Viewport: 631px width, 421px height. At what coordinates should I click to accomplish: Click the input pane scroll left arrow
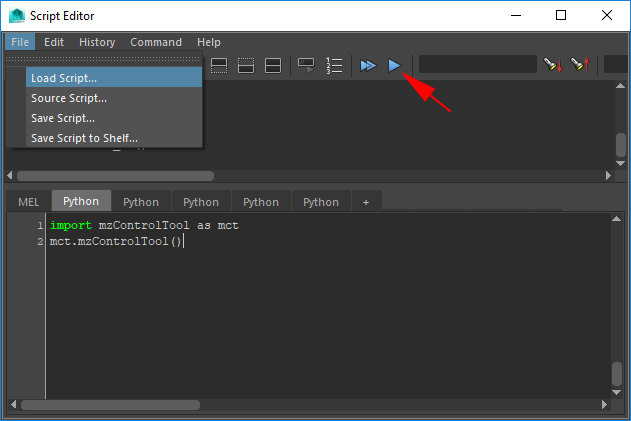tap(14, 404)
